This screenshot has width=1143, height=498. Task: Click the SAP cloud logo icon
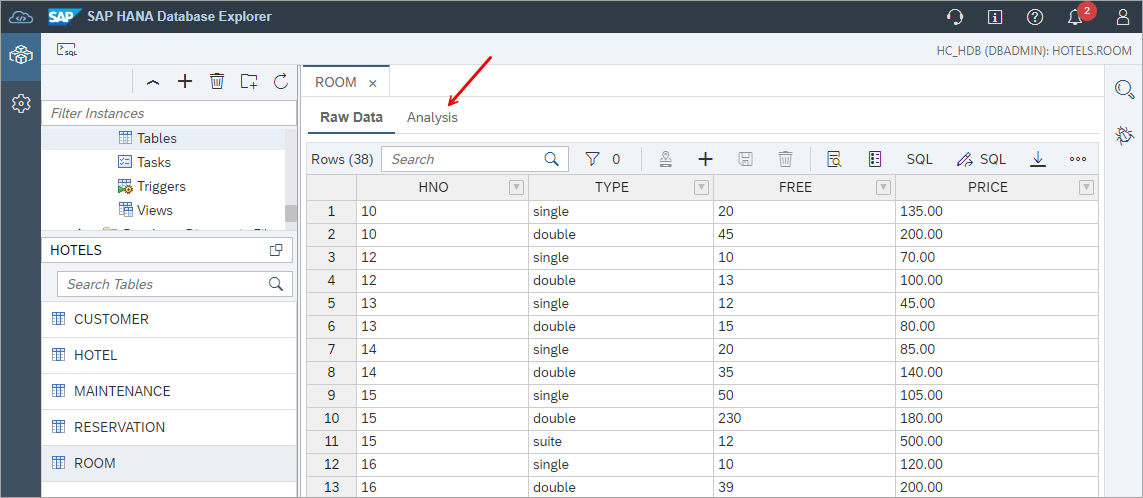pos(21,17)
